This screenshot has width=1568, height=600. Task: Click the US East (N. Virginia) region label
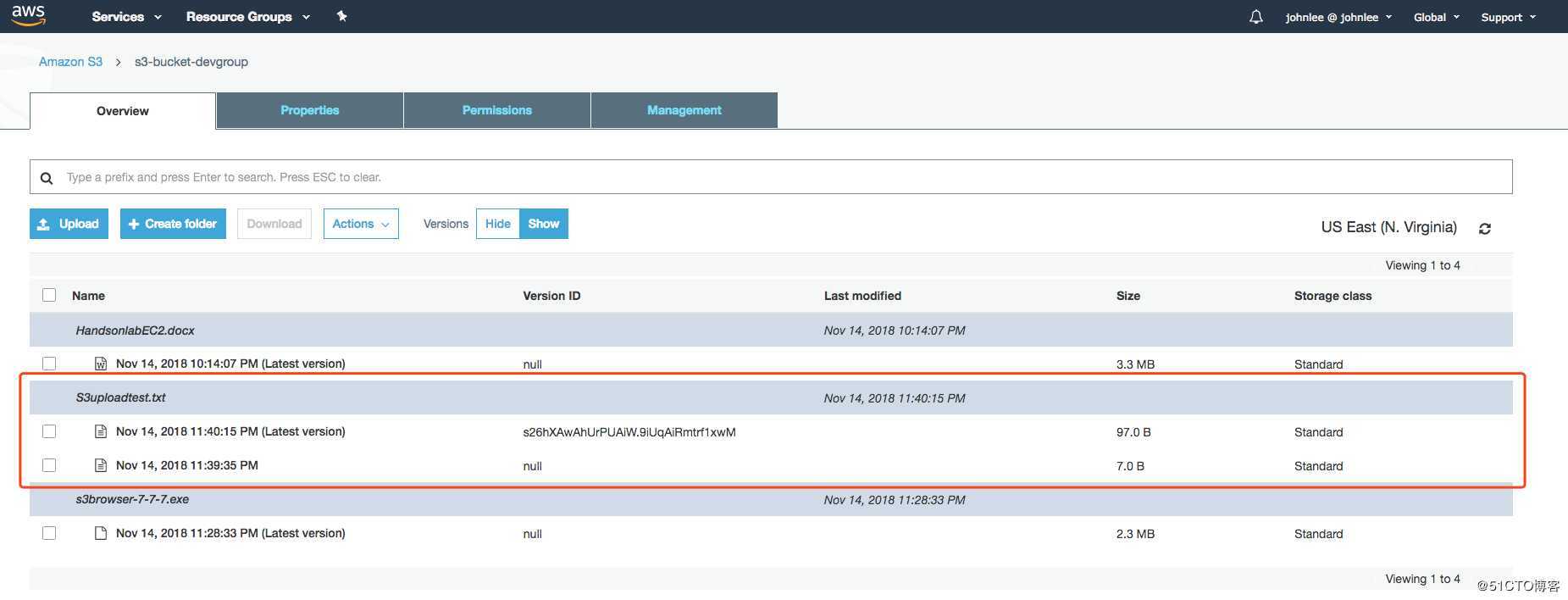pyautogui.click(x=1389, y=227)
